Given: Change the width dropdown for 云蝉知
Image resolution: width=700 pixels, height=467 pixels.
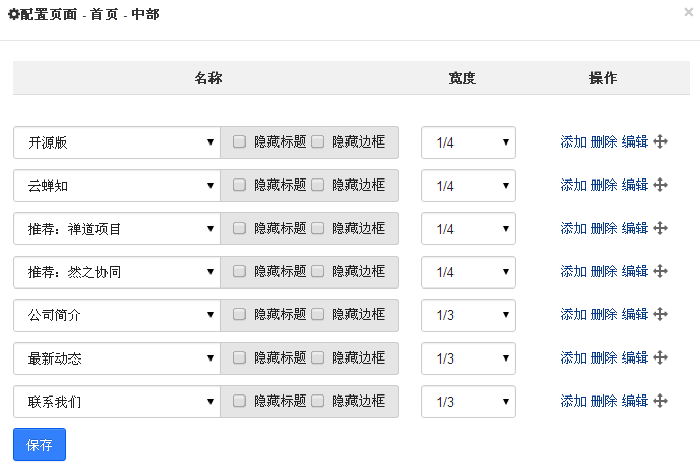Looking at the screenshot, I should click(468, 185).
